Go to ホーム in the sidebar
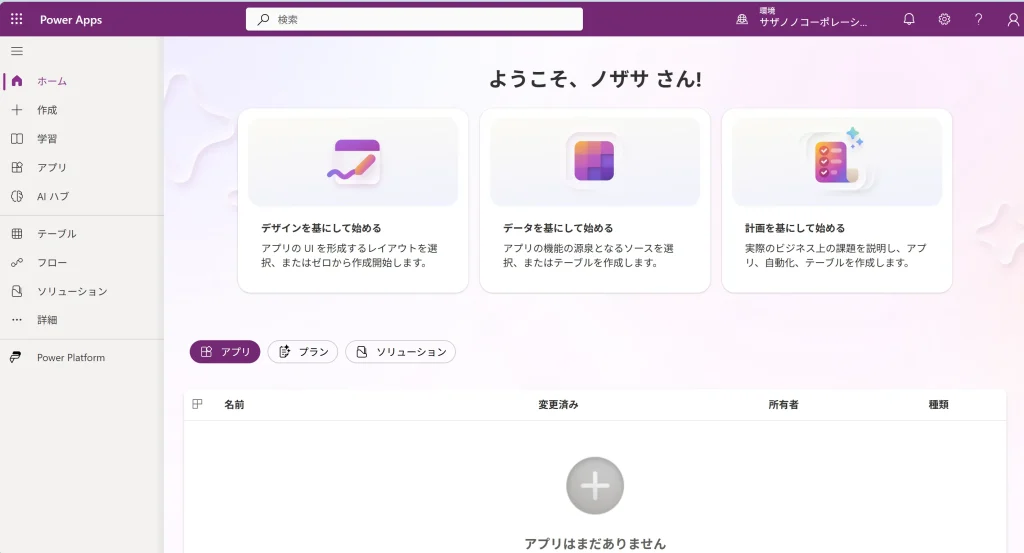The image size is (1024, 553). (52, 81)
